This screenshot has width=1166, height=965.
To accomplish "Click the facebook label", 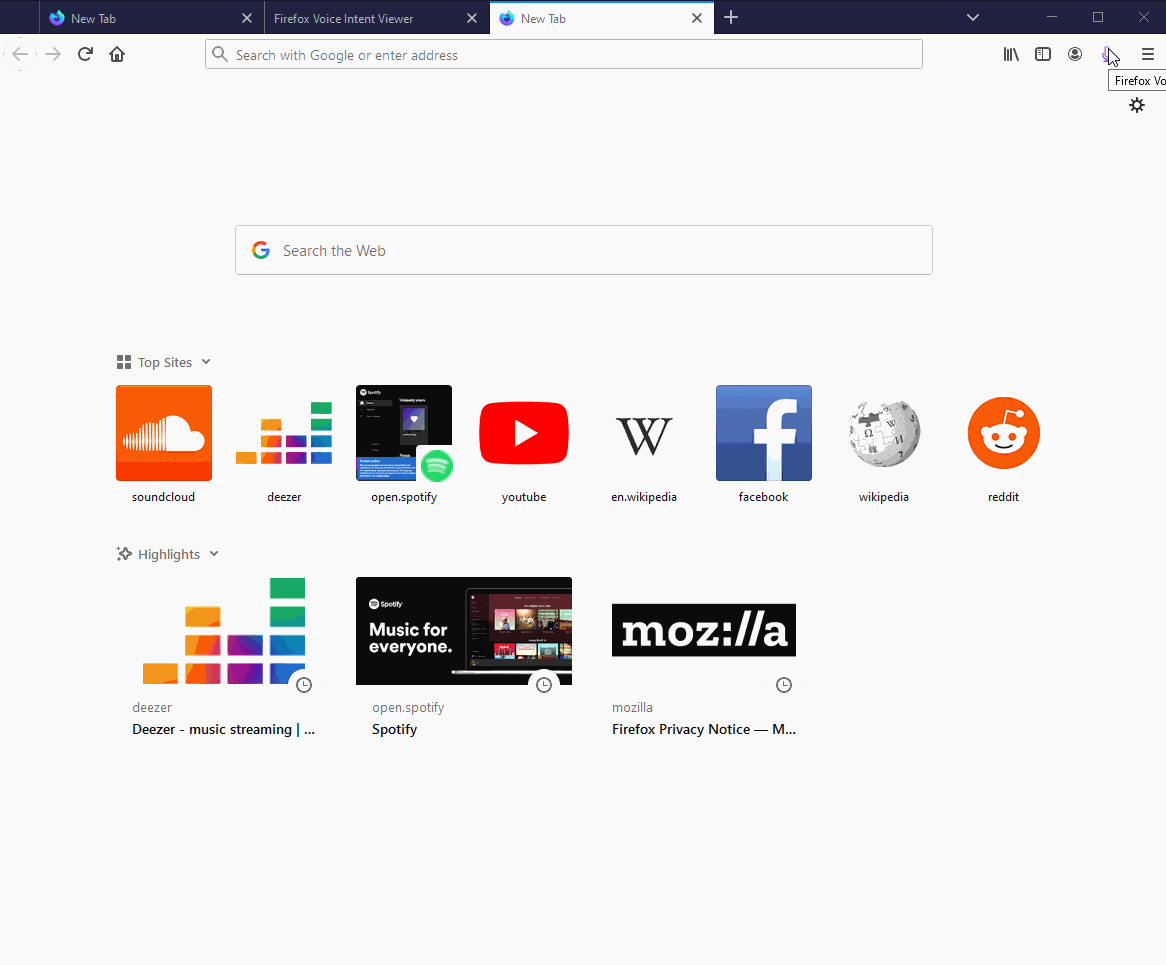I will pos(764,497).
